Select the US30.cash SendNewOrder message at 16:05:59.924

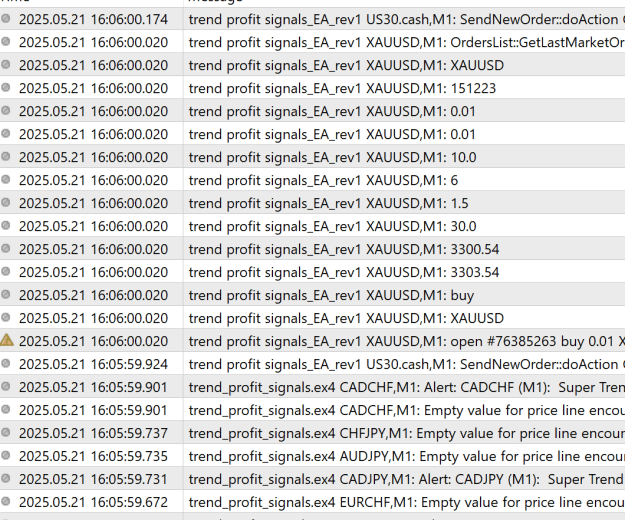[x=407, y=365]
